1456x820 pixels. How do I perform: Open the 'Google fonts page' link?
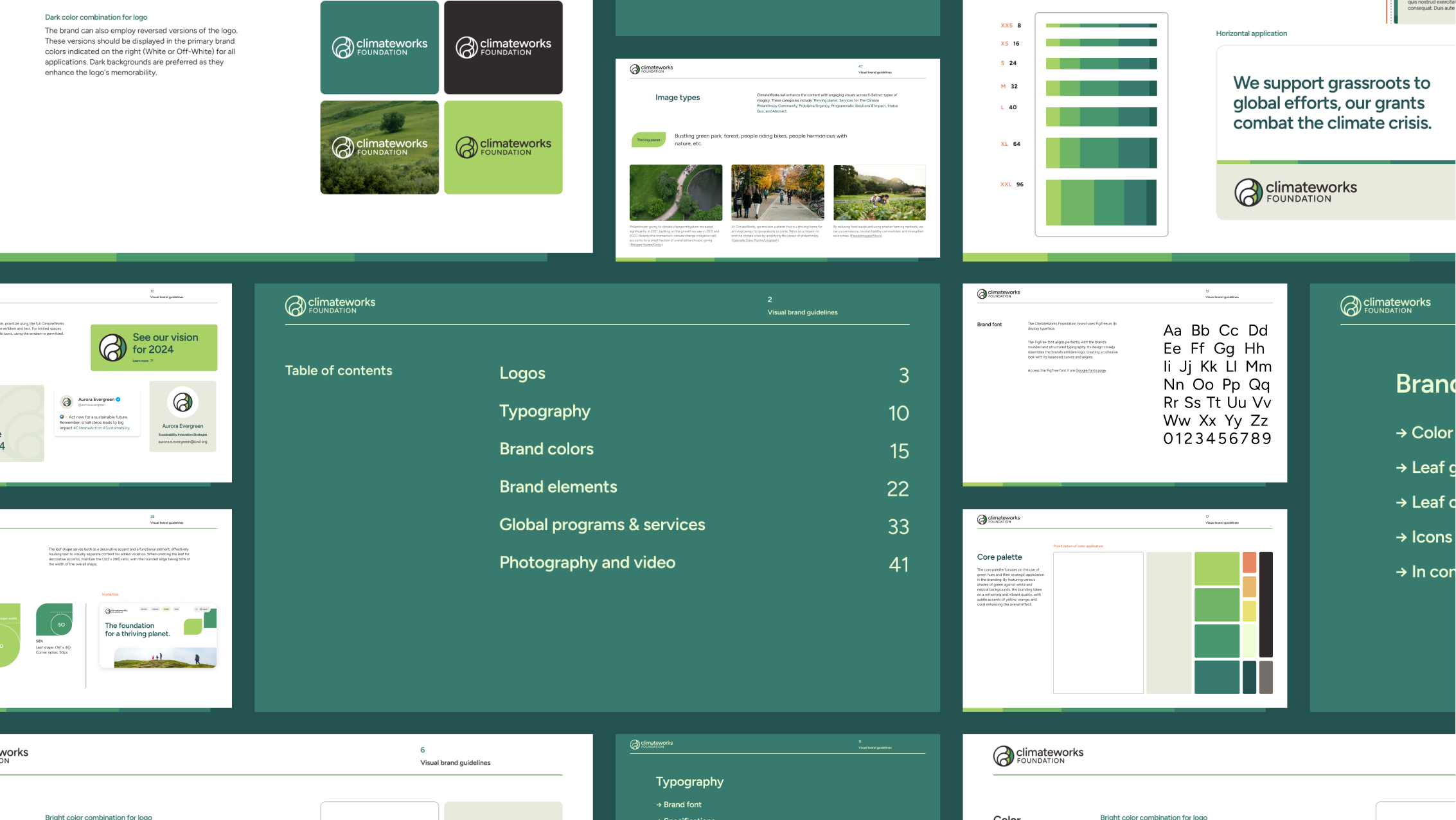(1090, 371)
